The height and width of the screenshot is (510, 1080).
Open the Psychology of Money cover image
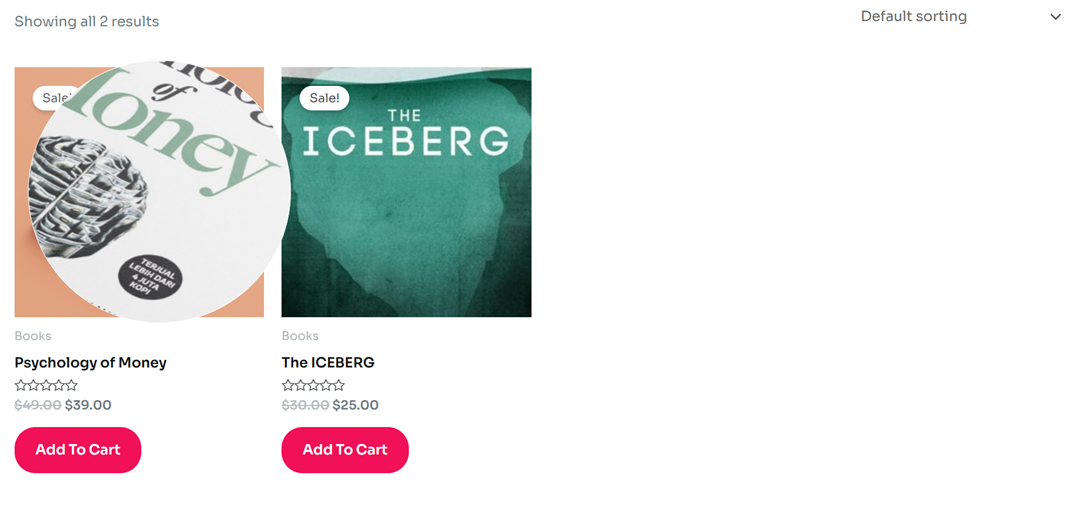click(x=139, y=192)
